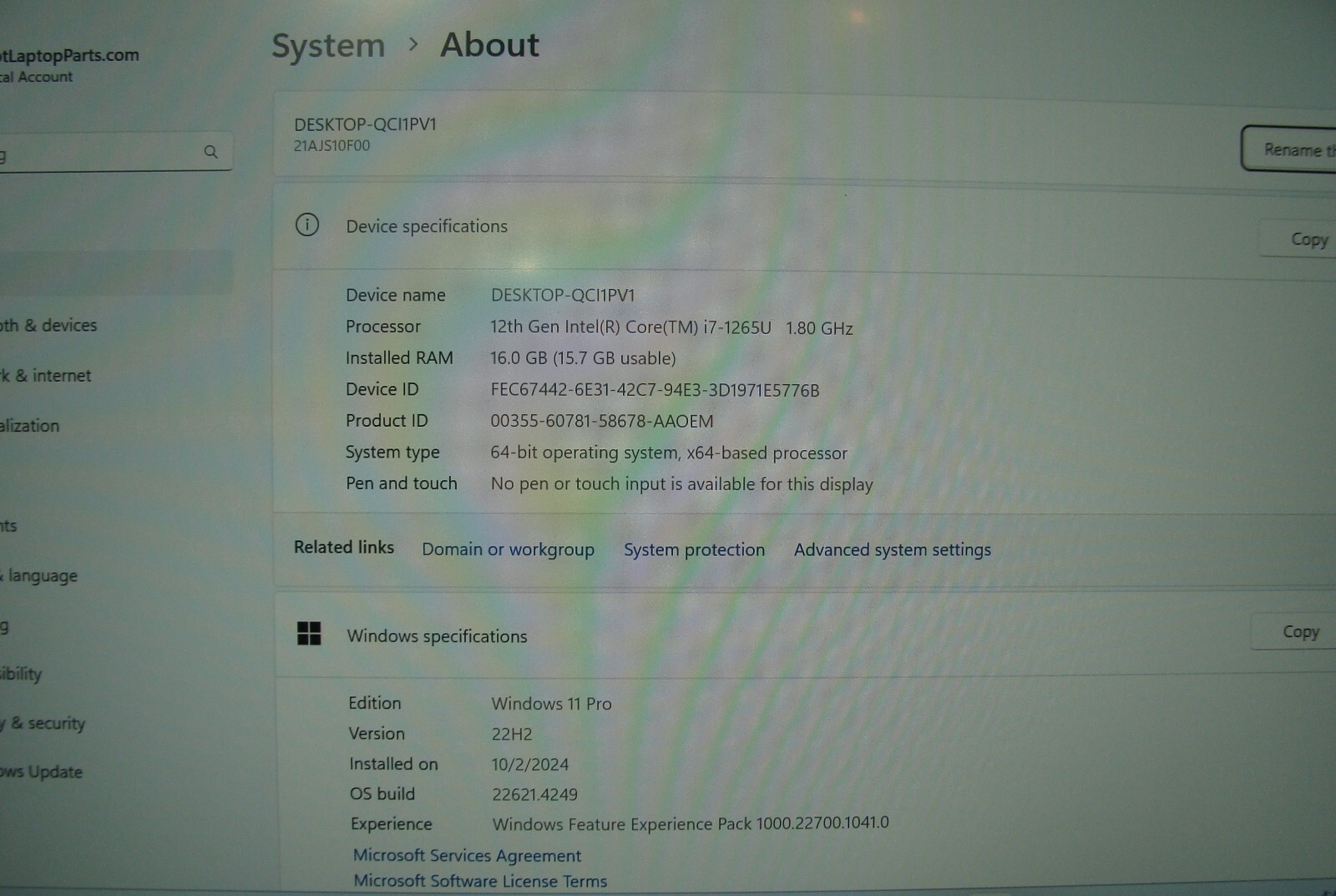Open Bluetooth & devices in sidebar

[48, 326]
